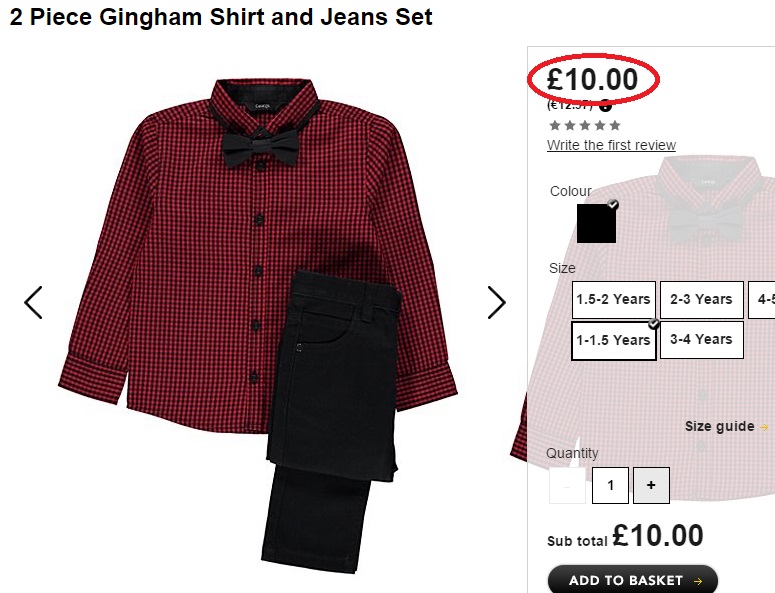Image resolution: width=775 pixels, height=593 pixels.
Task: Add the item to basket
Action: 633,580
